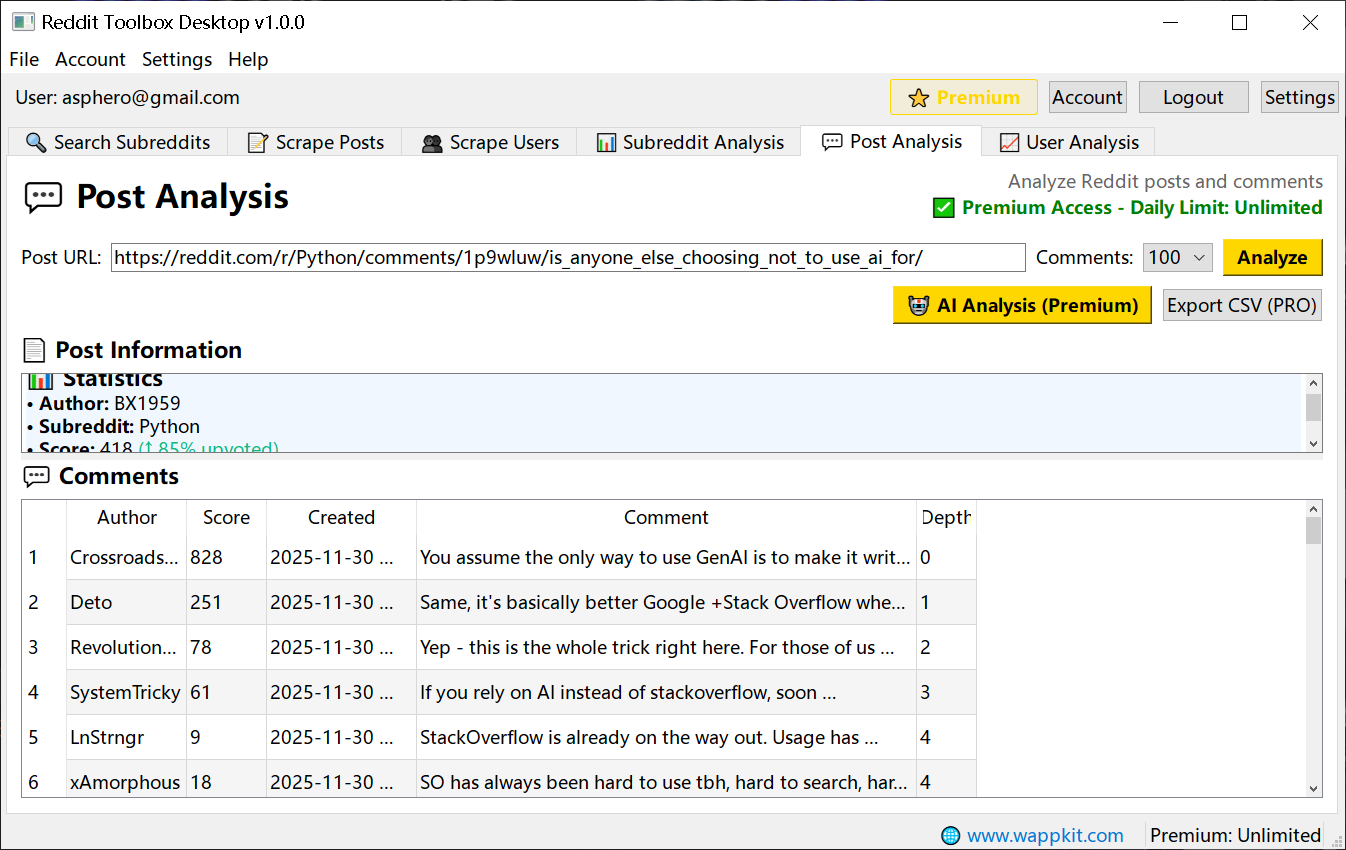This screenshot has width=1346, height=850.
Task: Click the User: asphero@gmail.com label
Action: point(127,97)
